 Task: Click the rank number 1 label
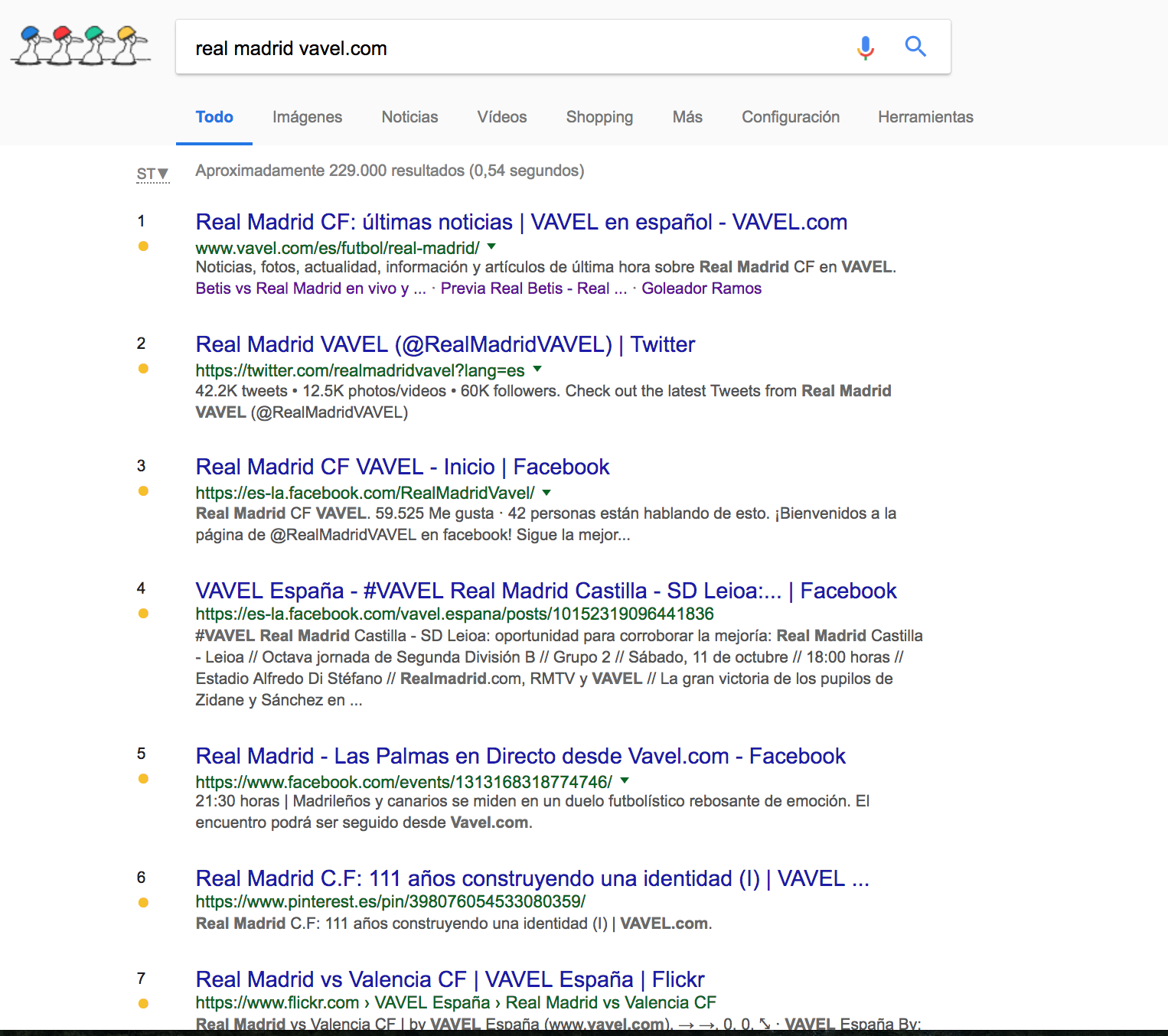[141, 221]
